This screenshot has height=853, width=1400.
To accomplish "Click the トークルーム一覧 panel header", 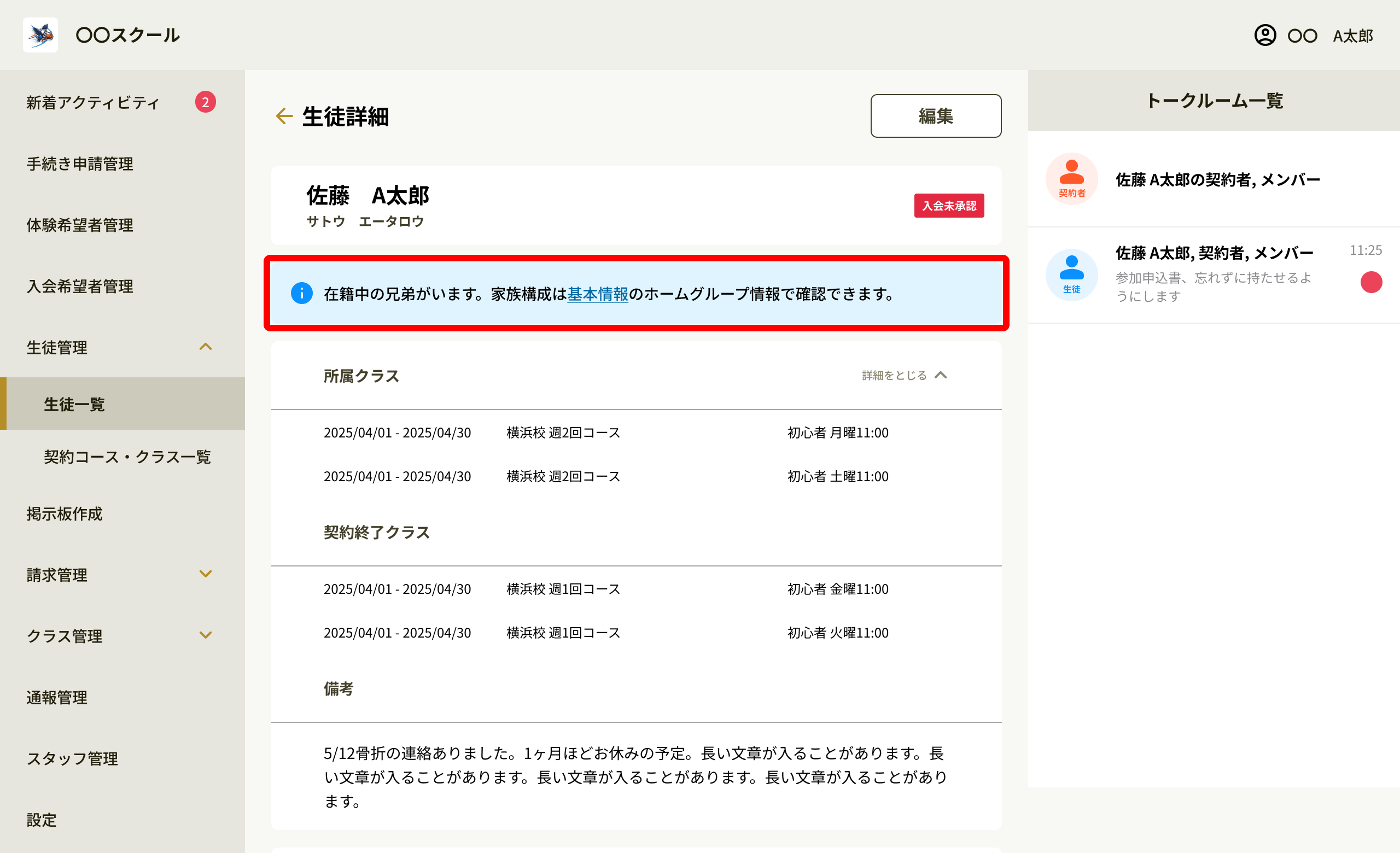I will click(x=1214, y=101).
